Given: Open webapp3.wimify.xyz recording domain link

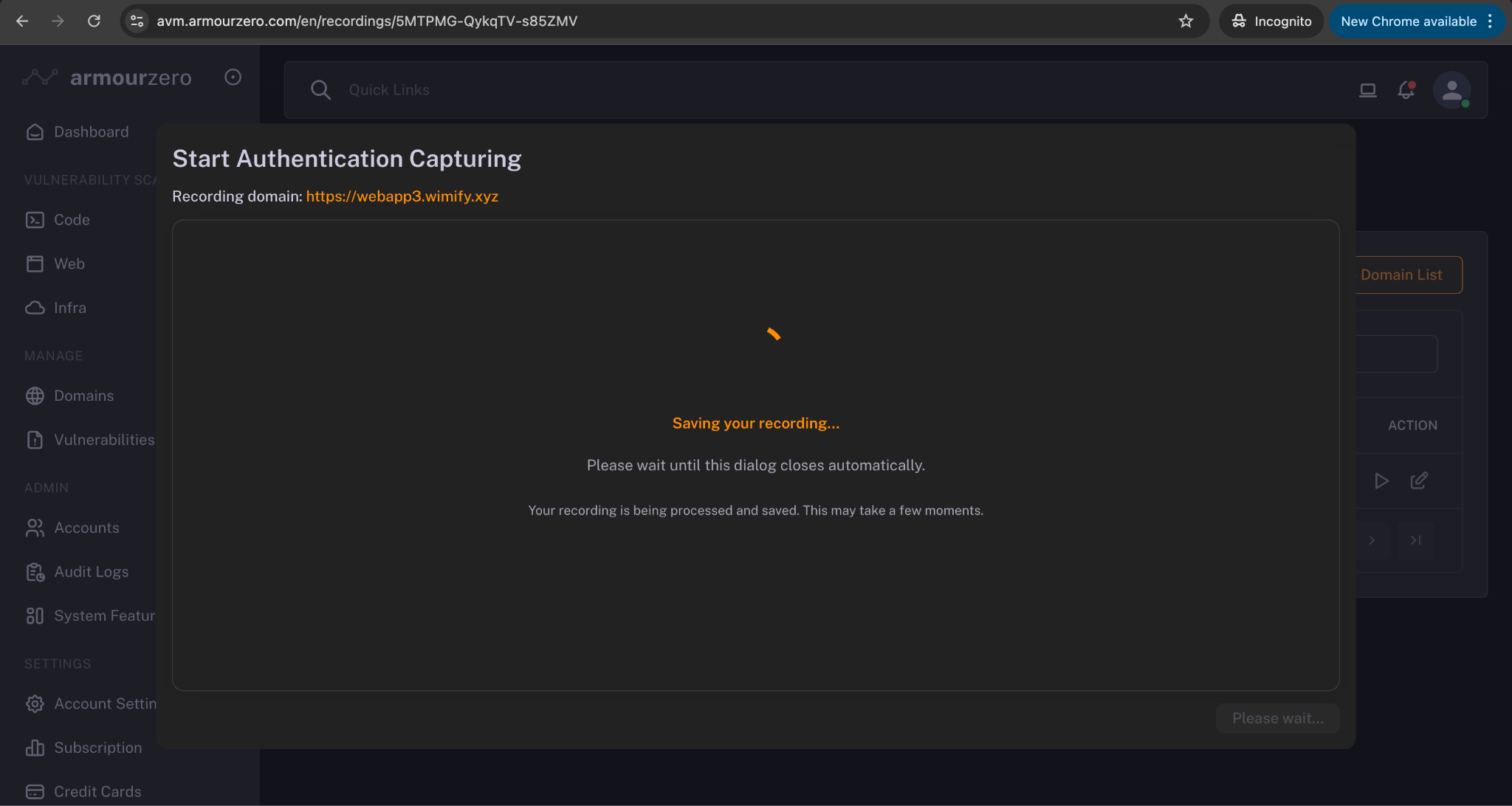Looking at the screenshot, I should click(x=402, y=196).
